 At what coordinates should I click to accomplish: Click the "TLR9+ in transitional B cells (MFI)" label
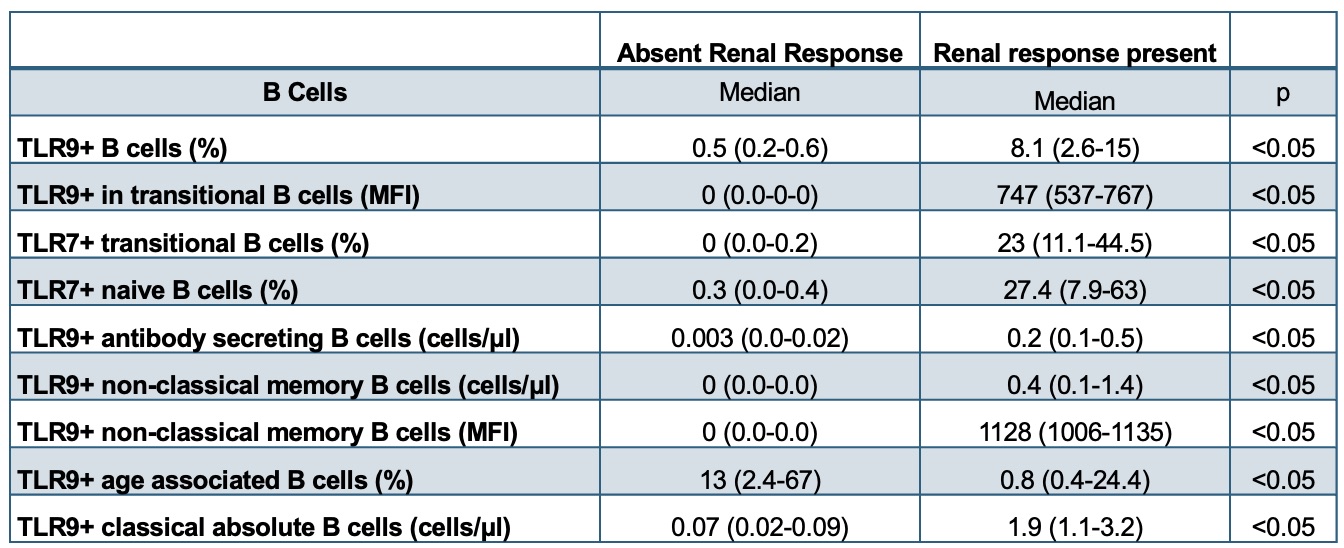(216, 196)
